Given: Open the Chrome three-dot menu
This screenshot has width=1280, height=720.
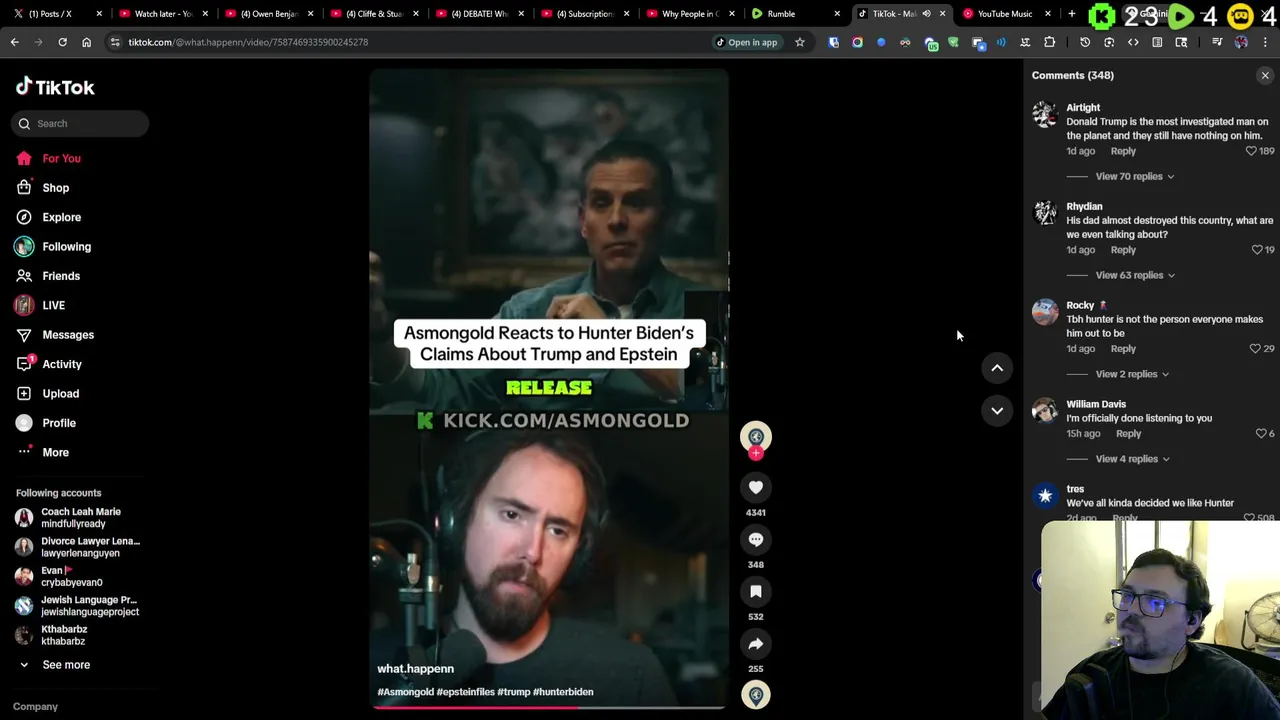Looking at the screenshot, I should point(1265,42).
